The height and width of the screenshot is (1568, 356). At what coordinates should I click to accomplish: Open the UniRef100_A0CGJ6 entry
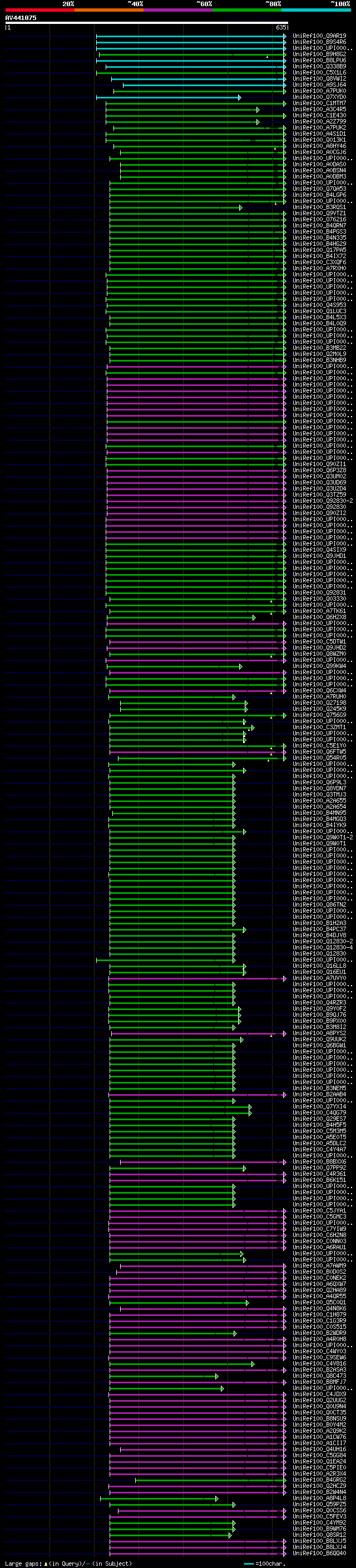pyautogui.click(x=319, y=152)
